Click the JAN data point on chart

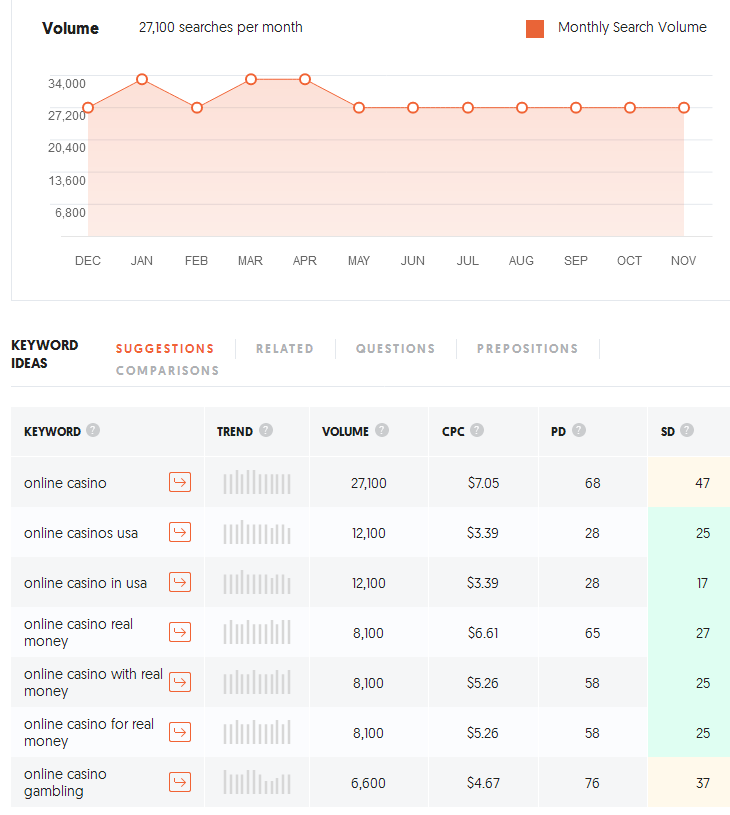(142, 79)
